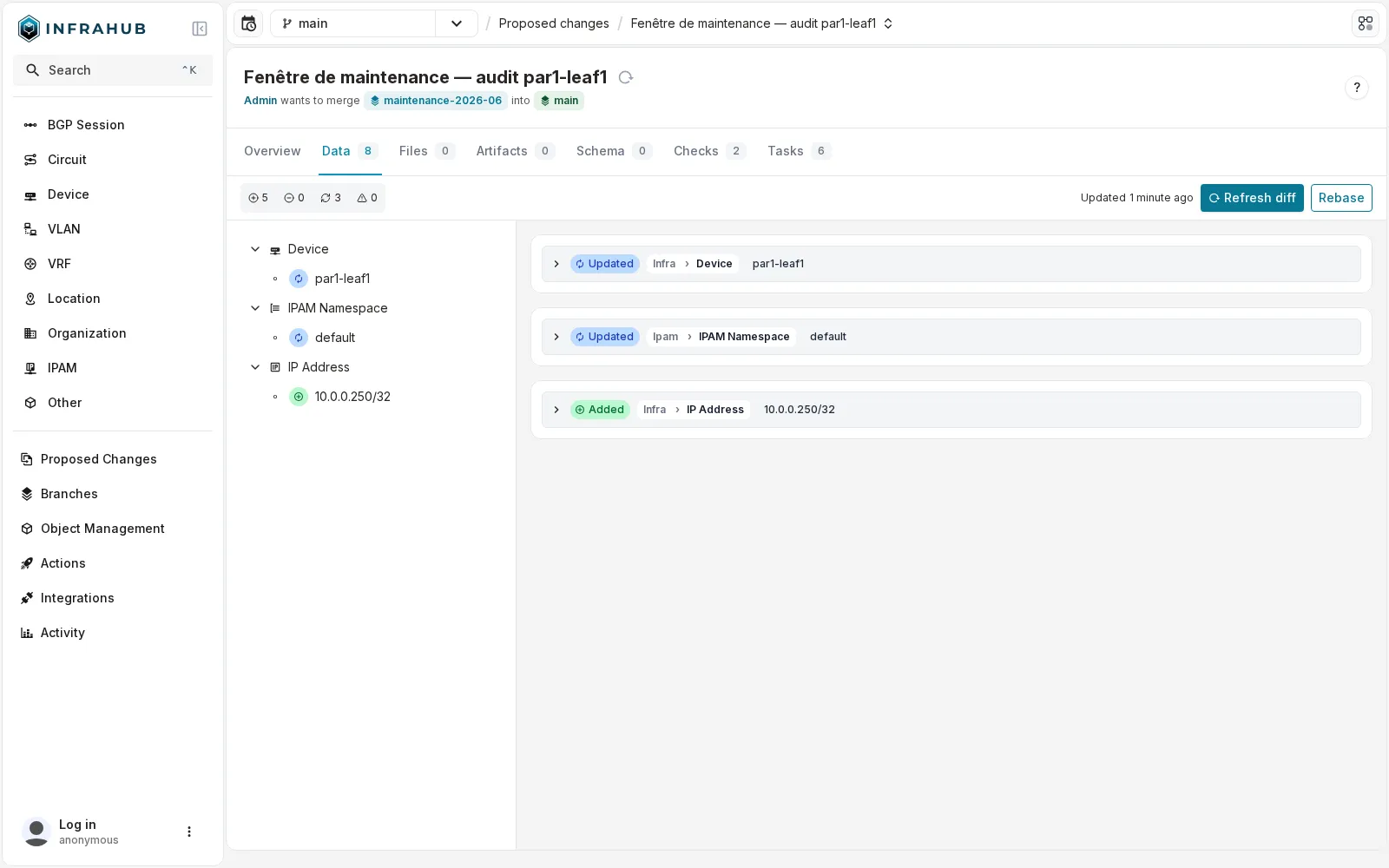Expand the Updated Device par1-leaf1 diff card
The width and height of the screenshot is (1389, 868).
[x=556, y=264]
